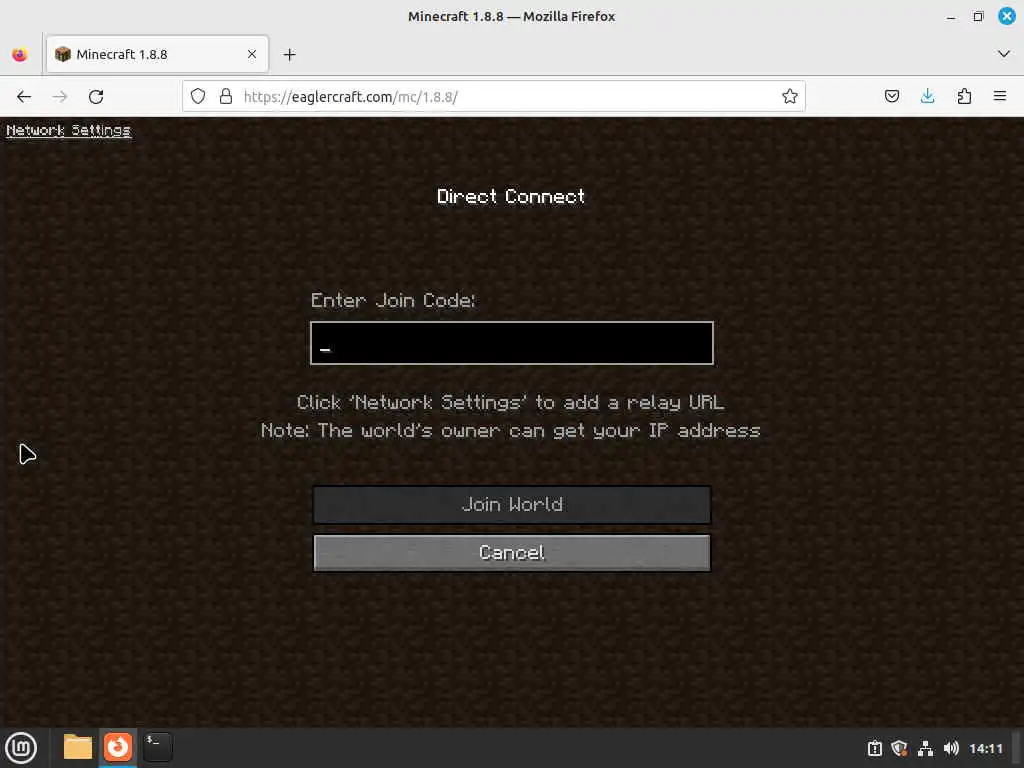
Task: Click the 'Enter Join Code:' label
Action: coord(392,300)
